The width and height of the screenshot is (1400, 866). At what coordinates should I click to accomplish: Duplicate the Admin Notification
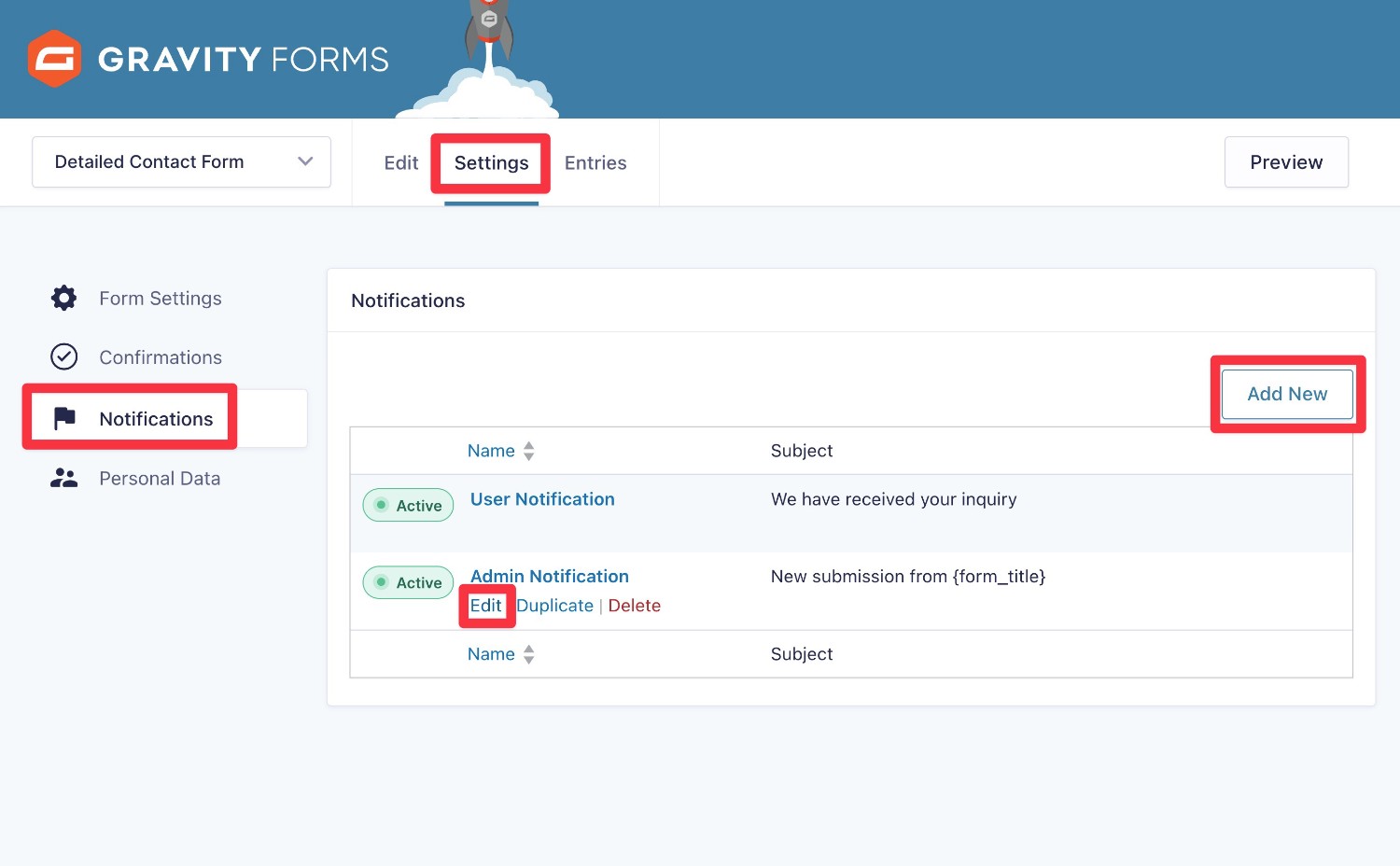click(555, 606)
